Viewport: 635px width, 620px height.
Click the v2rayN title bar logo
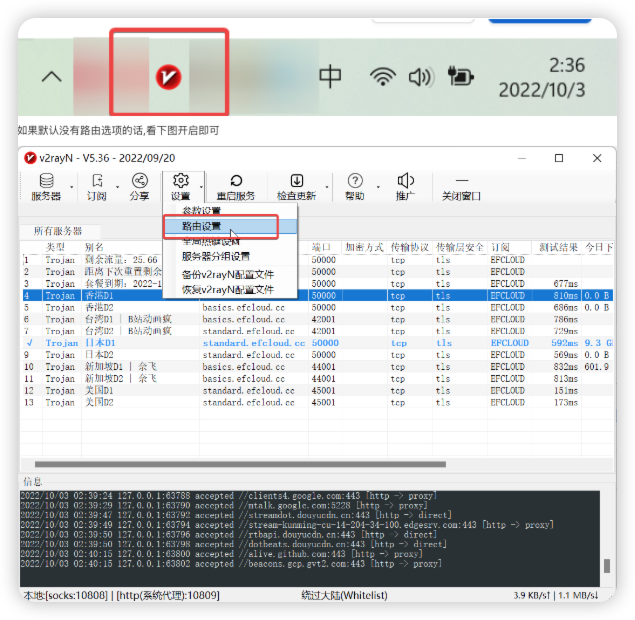click(30, 158)
